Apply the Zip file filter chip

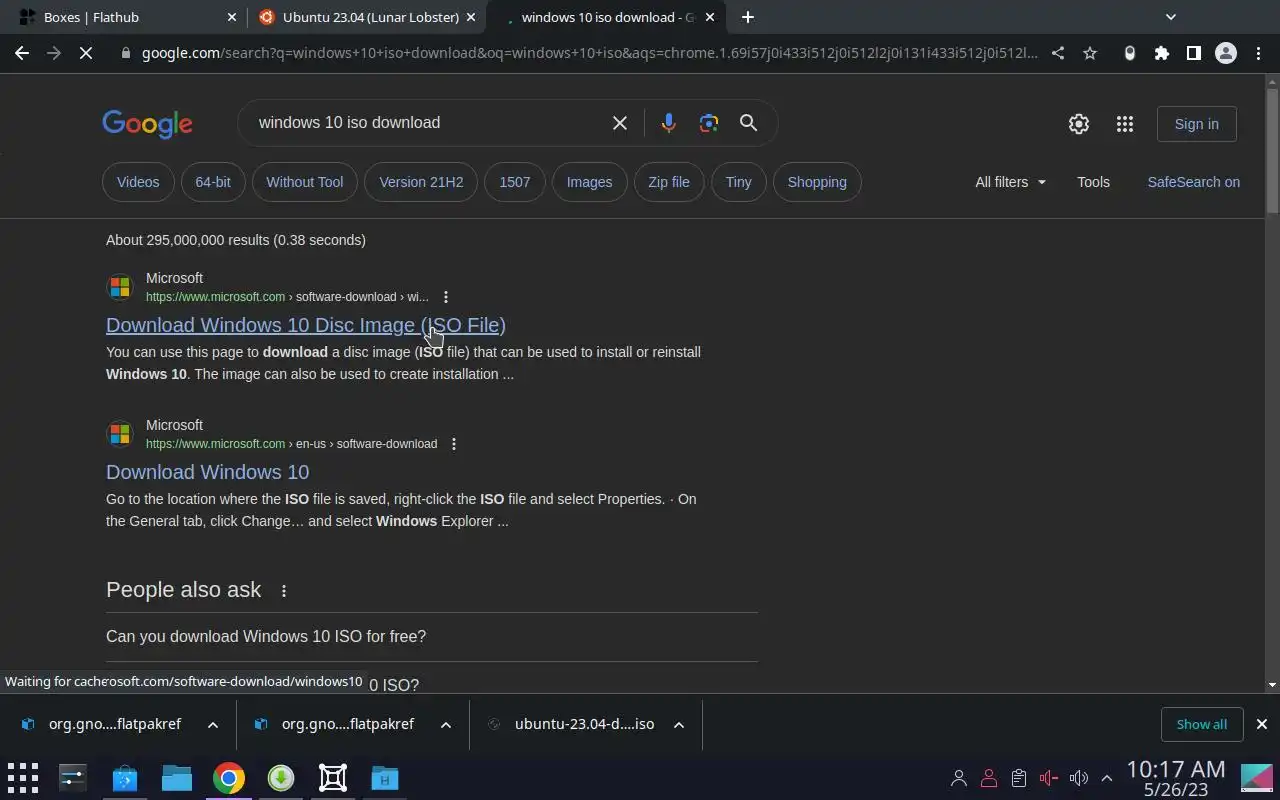pos(669,182)
